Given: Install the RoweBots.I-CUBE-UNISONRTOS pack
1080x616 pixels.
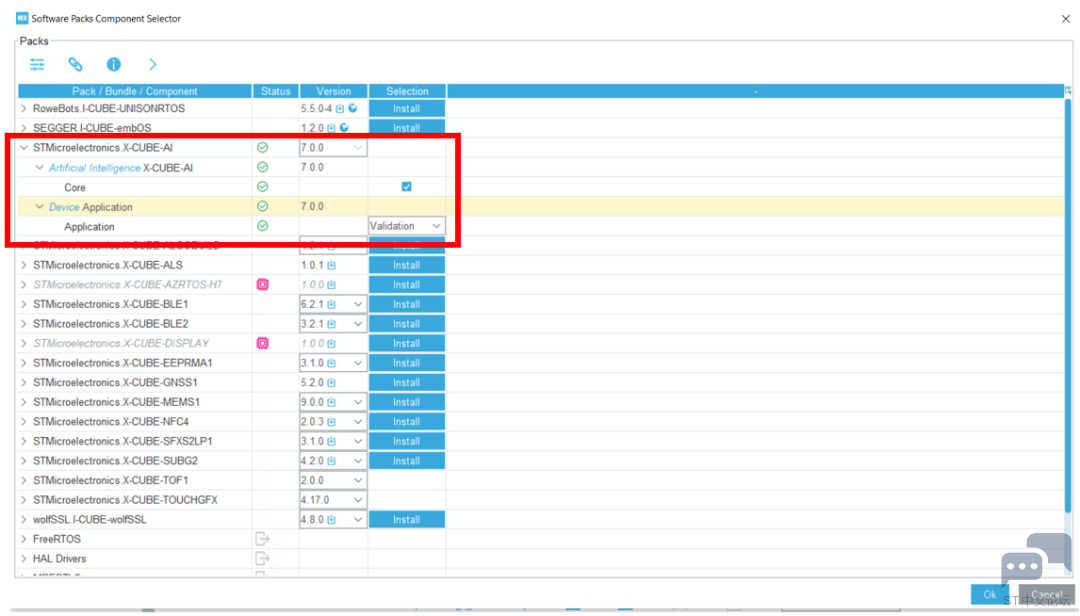Looking at the screenshot, I should click(x=406, y=109).
